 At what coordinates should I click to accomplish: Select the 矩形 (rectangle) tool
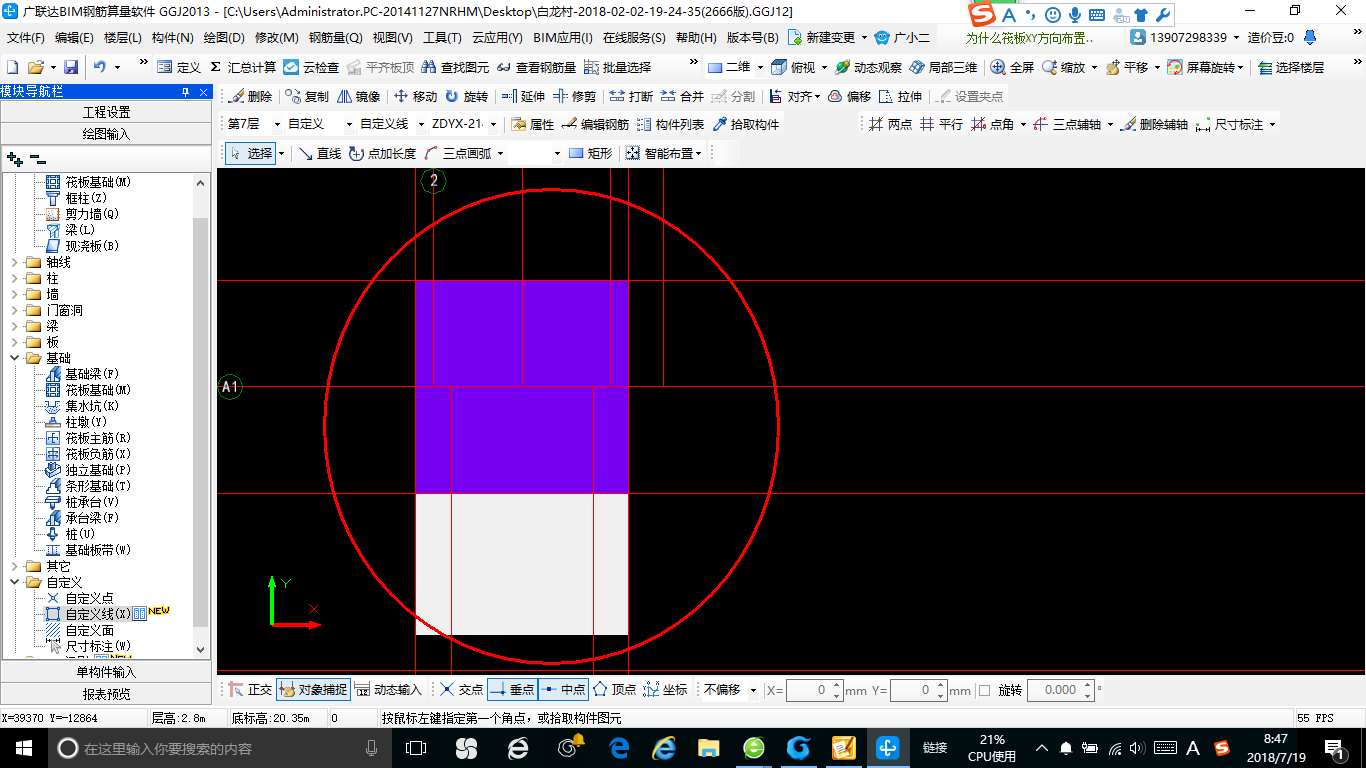click(590, 153)
